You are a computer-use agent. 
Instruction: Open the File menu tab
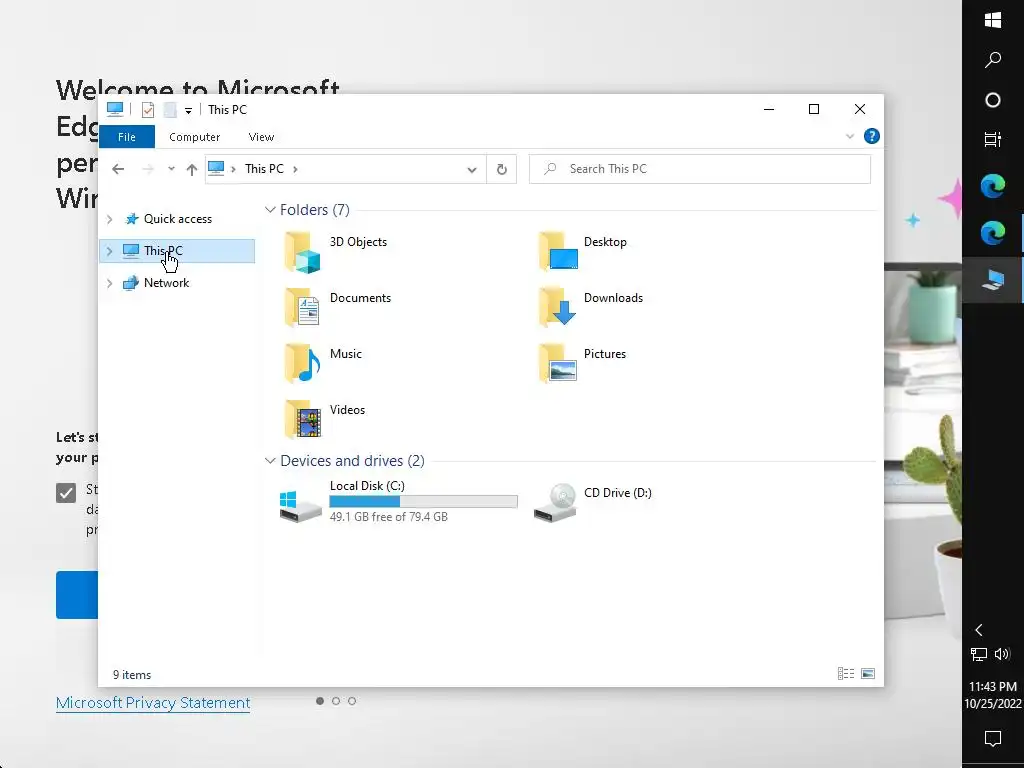tap(127, 137)
